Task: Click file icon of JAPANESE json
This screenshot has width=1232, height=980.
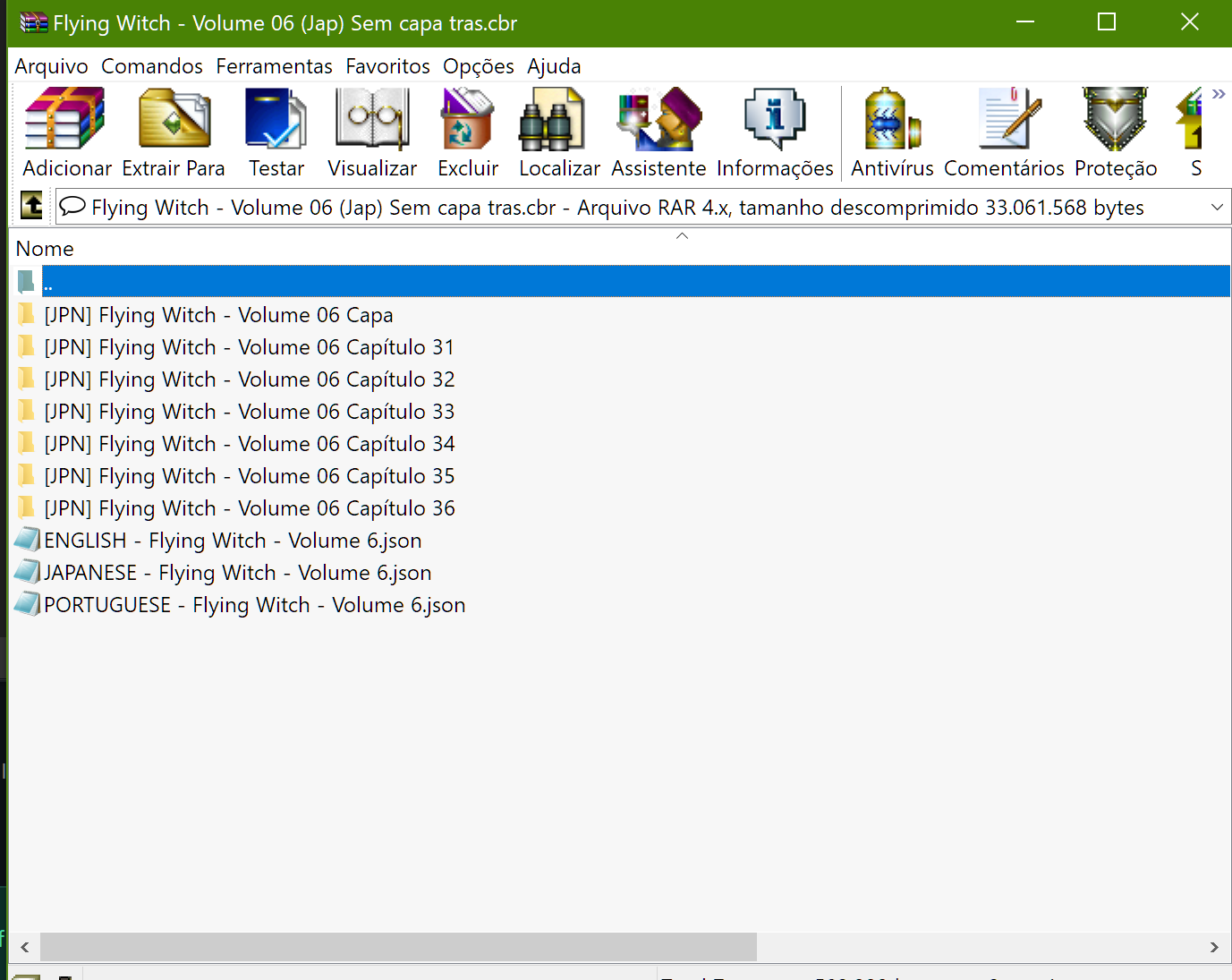Action: [x=28, y=571]
